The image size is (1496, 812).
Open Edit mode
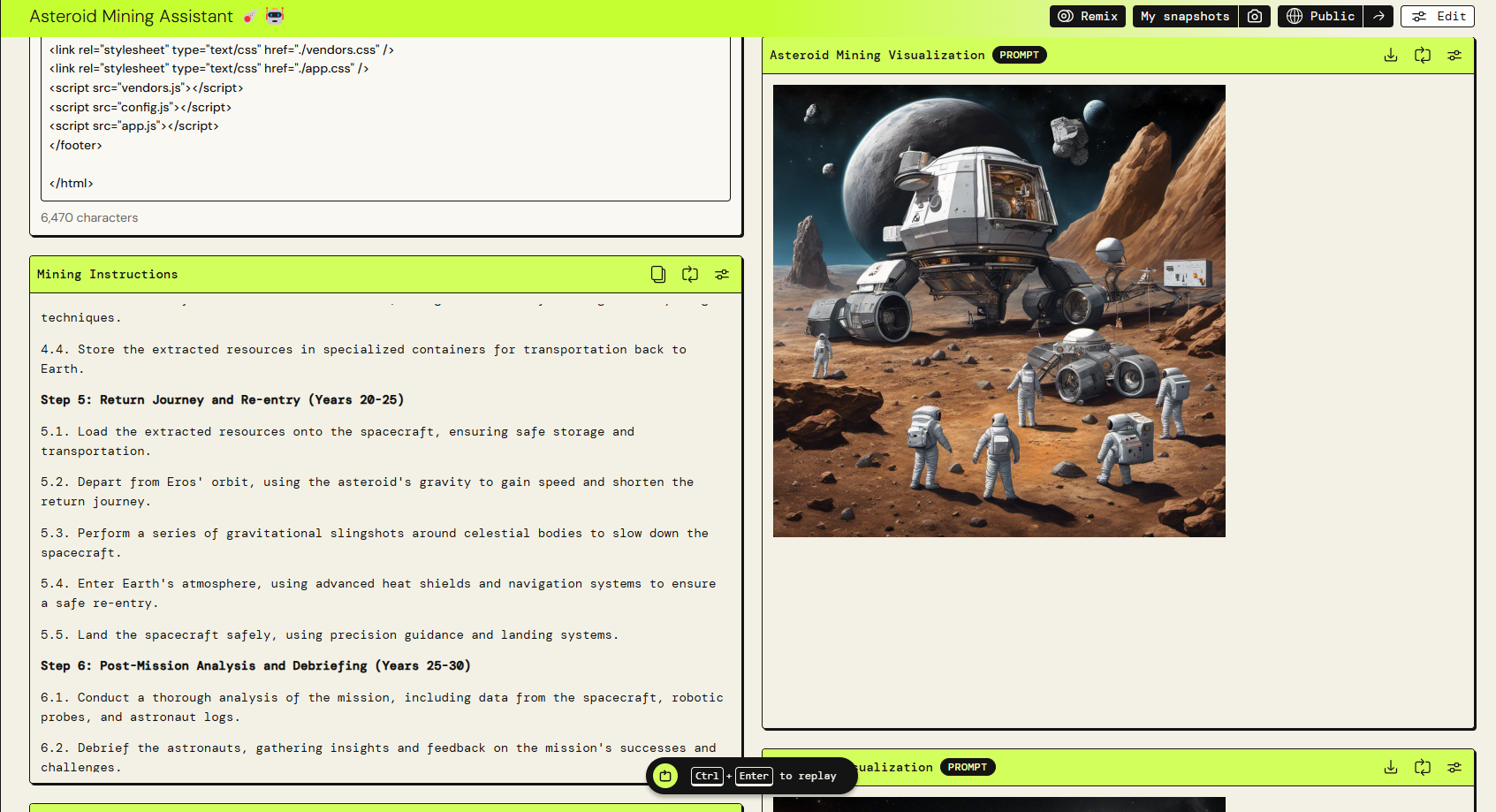pos(1439,16)
